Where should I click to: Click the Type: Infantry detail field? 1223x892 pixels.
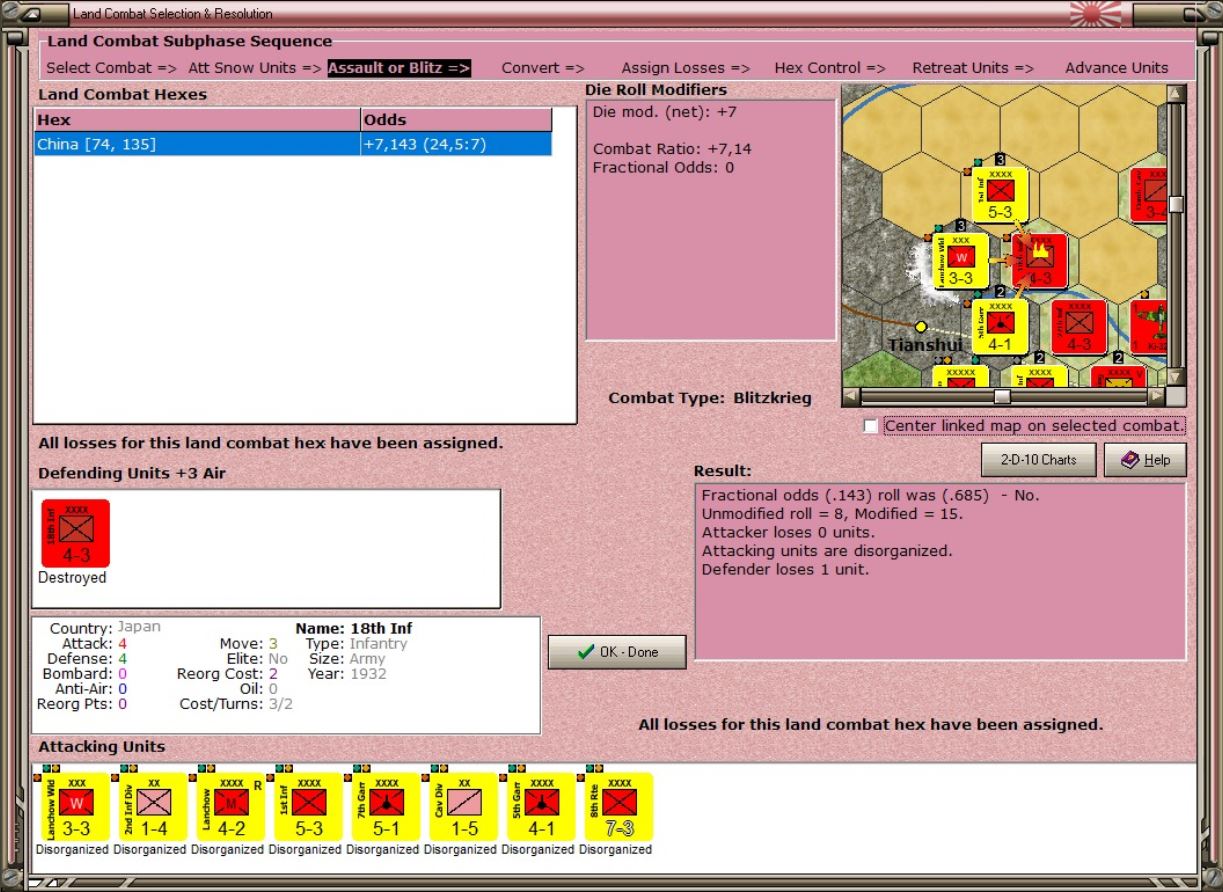tap(356, 643)
